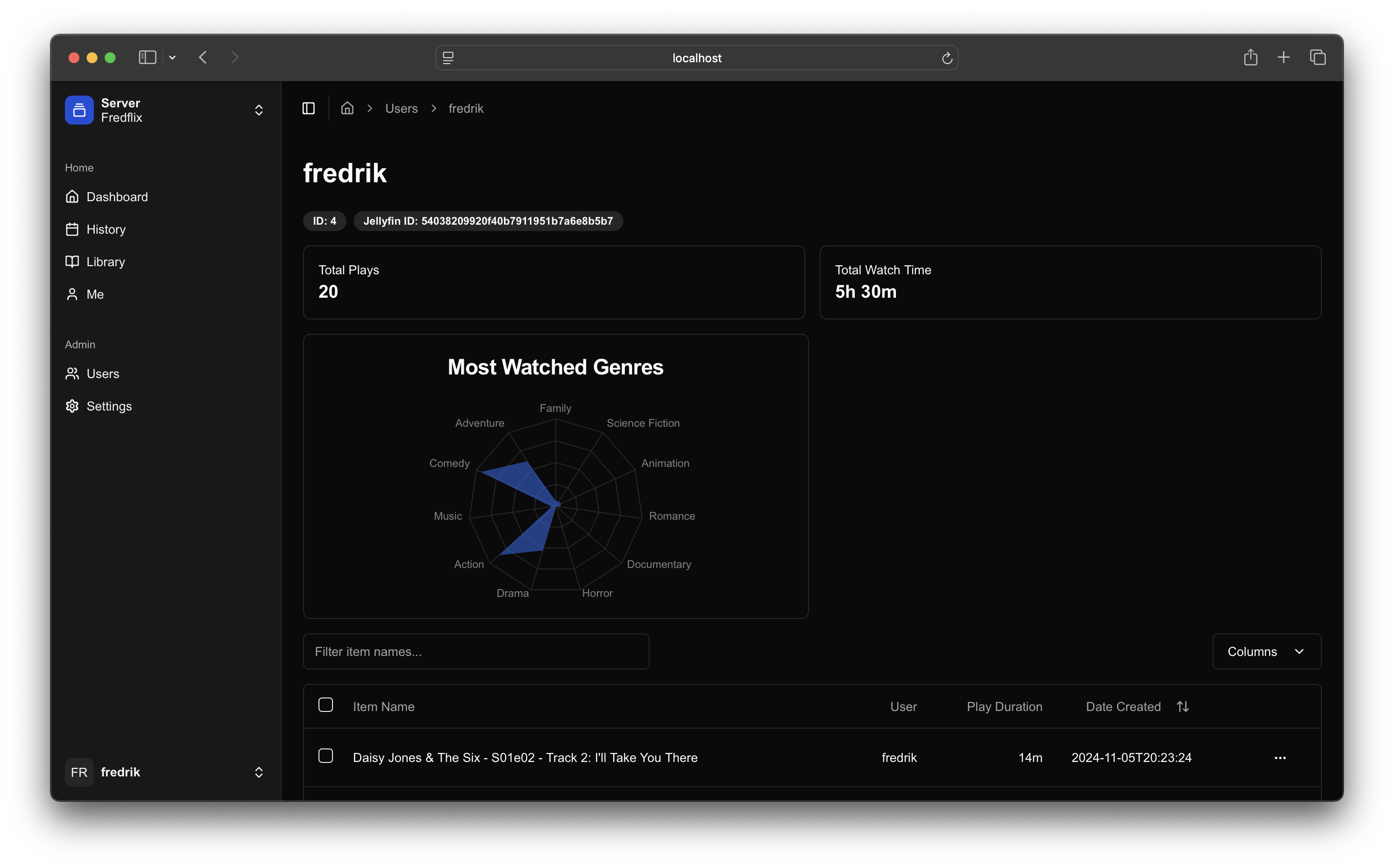Click the Me person icon

pyautogui.click(x=72, y=294)
